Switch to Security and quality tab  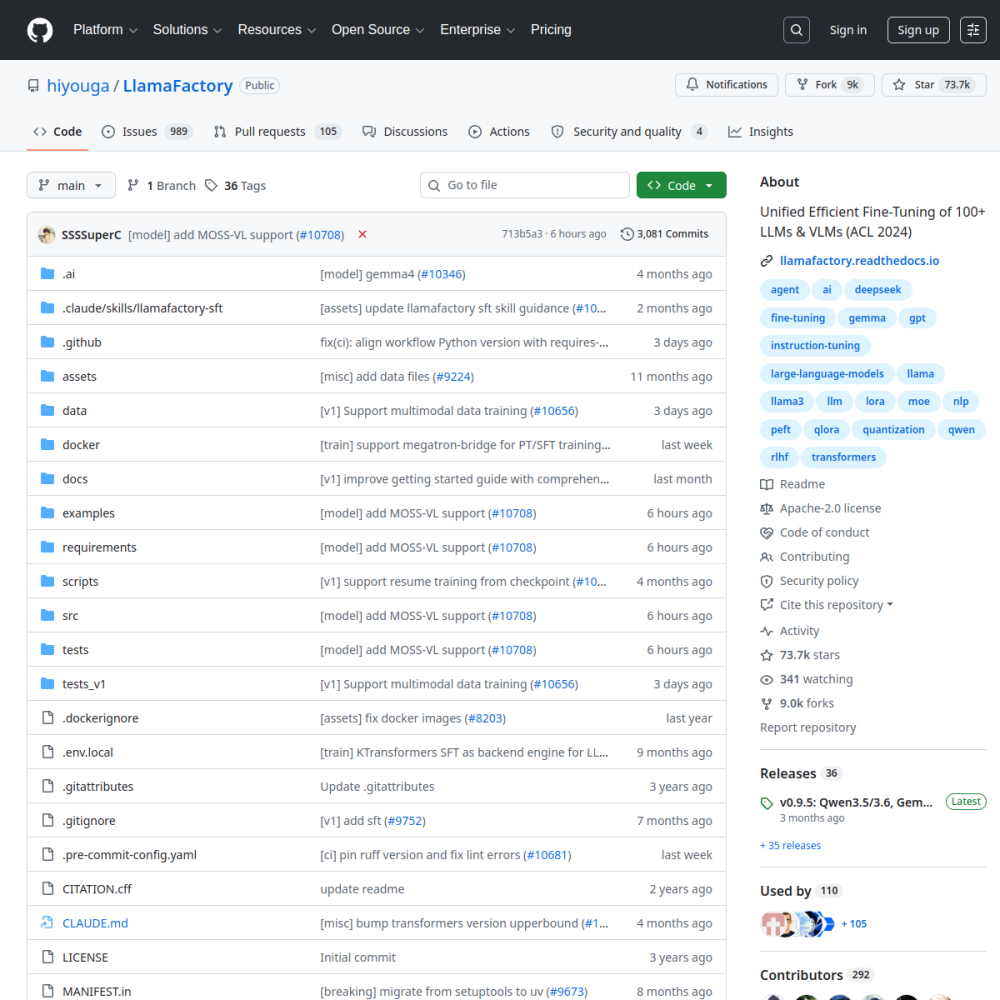point(629,131)
